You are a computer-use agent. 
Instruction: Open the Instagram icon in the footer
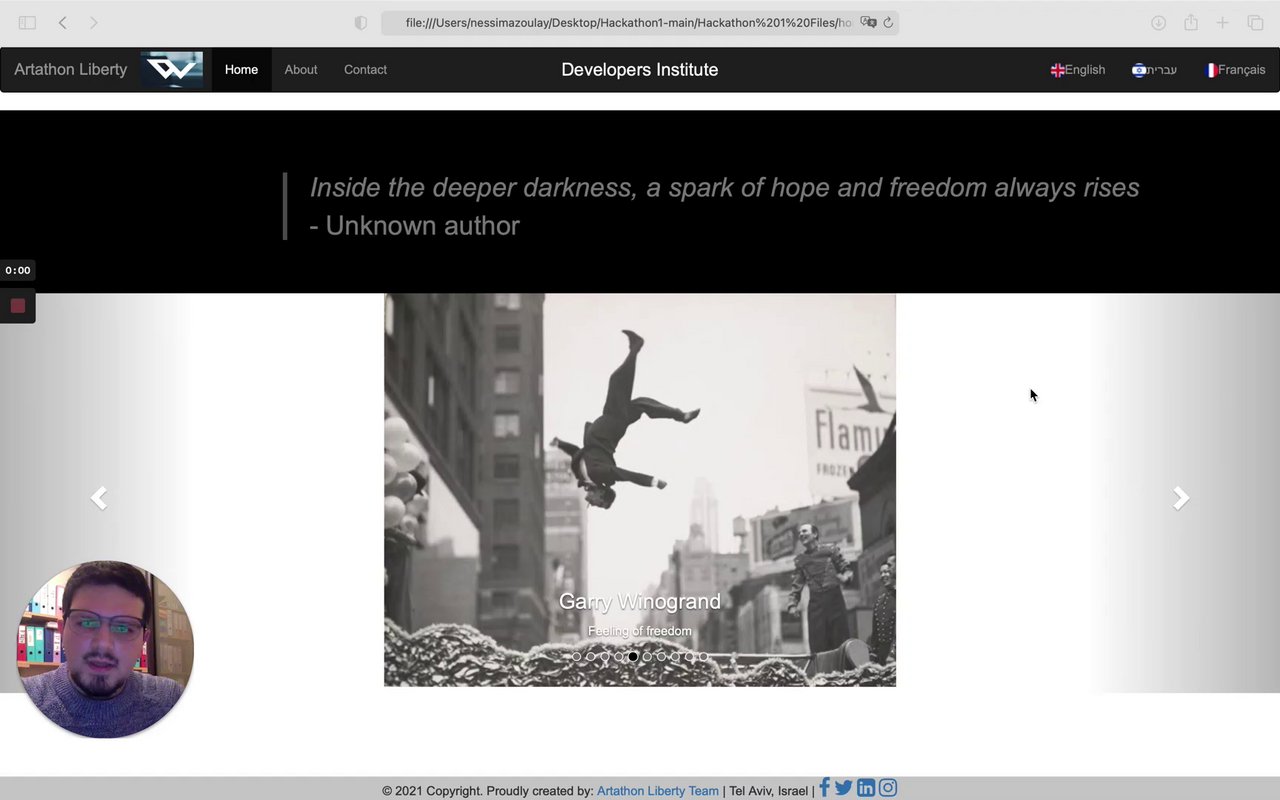(888, 788)
